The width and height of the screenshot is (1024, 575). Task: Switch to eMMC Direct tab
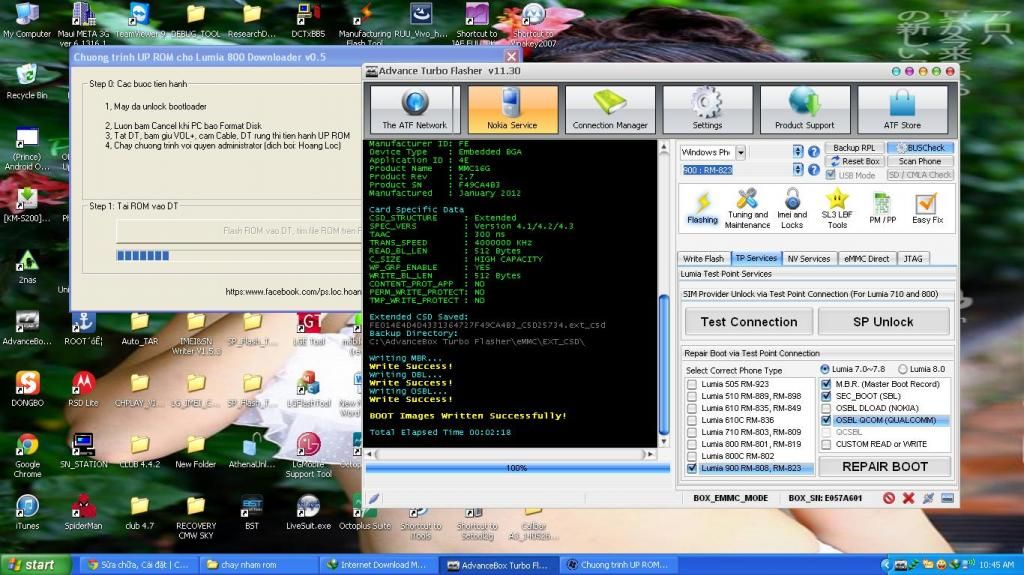tap(866, 259)
